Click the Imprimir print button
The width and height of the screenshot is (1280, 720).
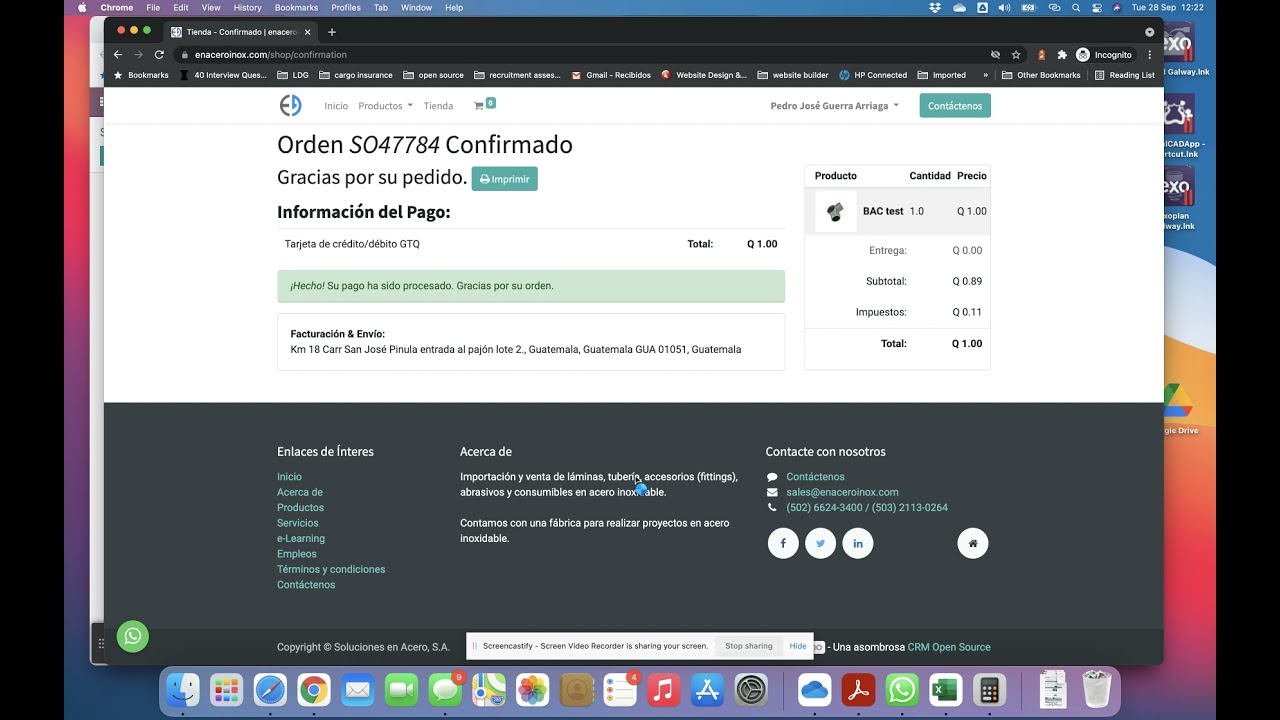click(x=504, y=179)
